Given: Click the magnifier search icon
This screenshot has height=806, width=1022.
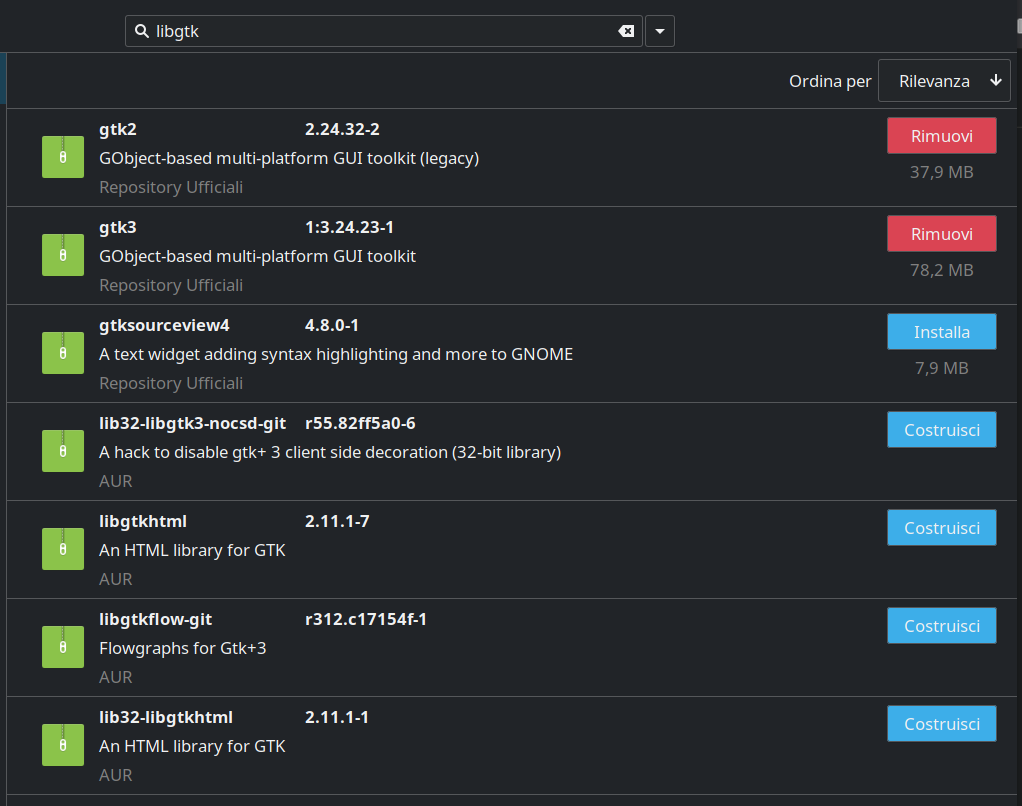Looking at the screenshot, I should point(141,31).
